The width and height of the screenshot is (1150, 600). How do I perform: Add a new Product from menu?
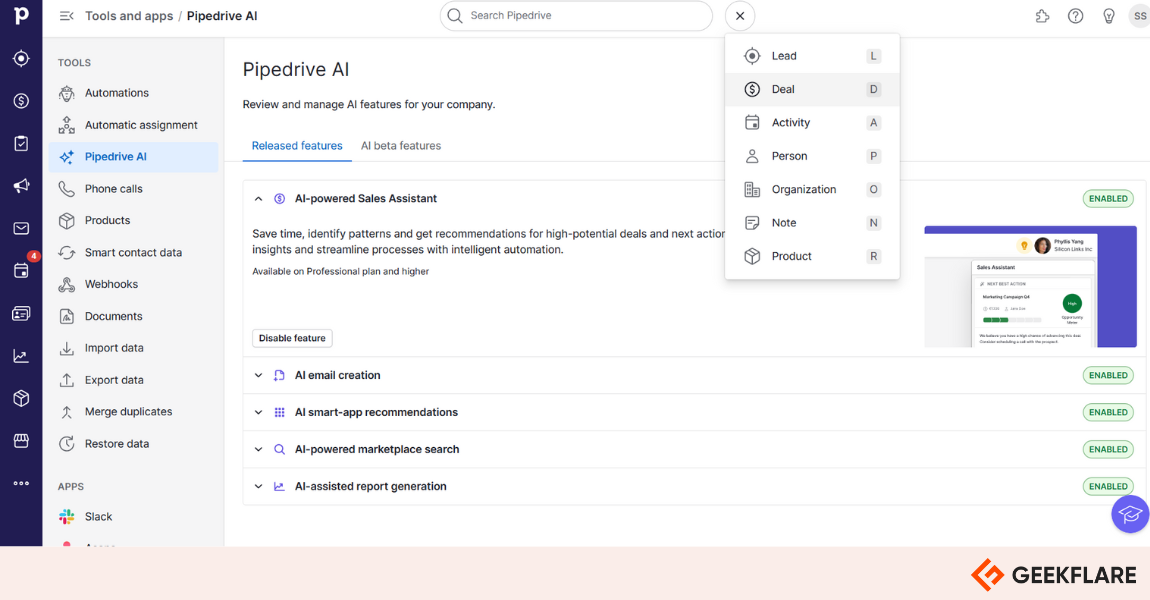[812, 256]
